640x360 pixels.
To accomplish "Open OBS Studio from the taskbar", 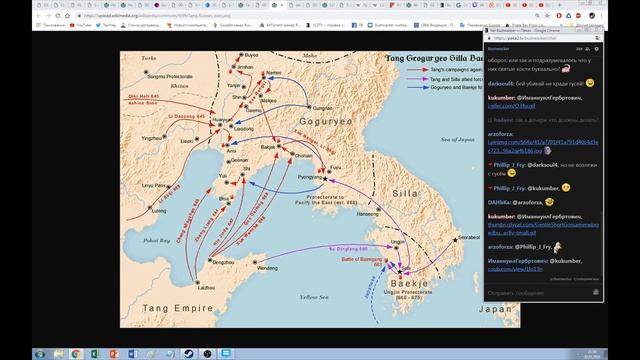I will point(207,354).
